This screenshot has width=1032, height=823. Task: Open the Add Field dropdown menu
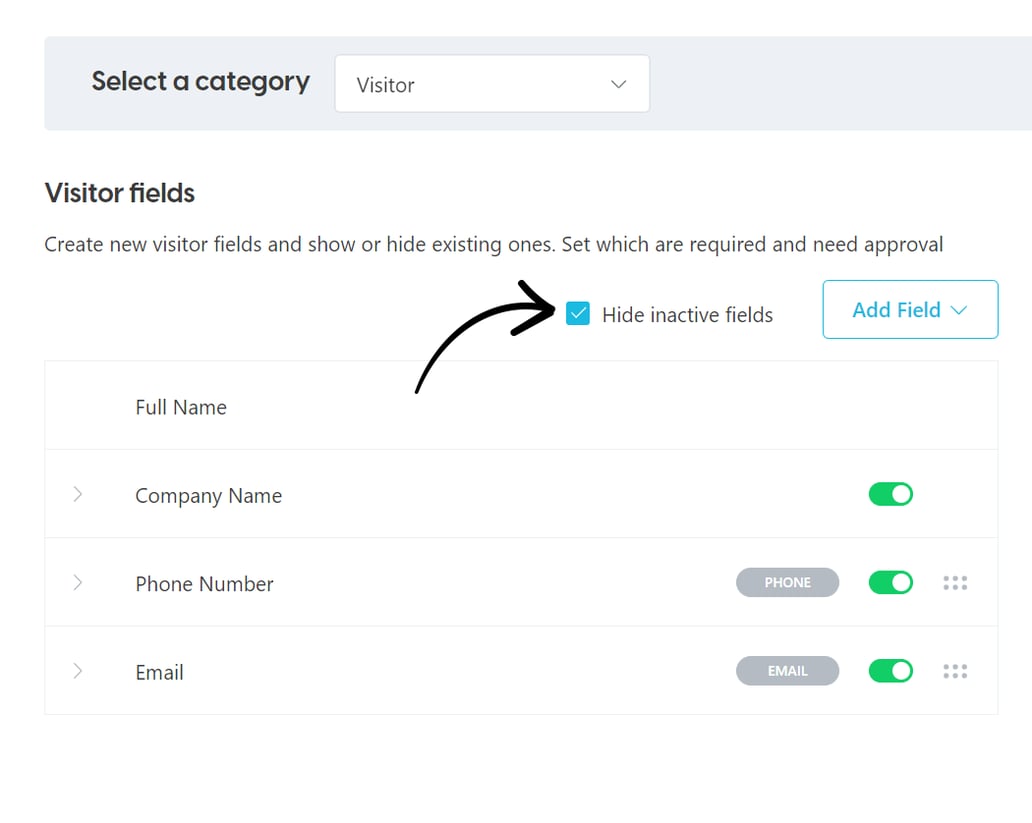(909, 310)
